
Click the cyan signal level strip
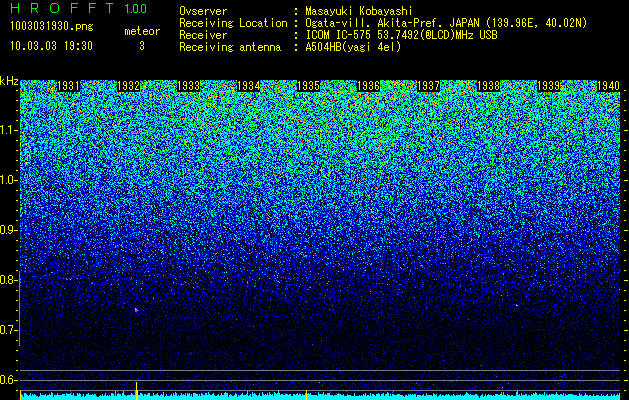(x=320, y=397)
